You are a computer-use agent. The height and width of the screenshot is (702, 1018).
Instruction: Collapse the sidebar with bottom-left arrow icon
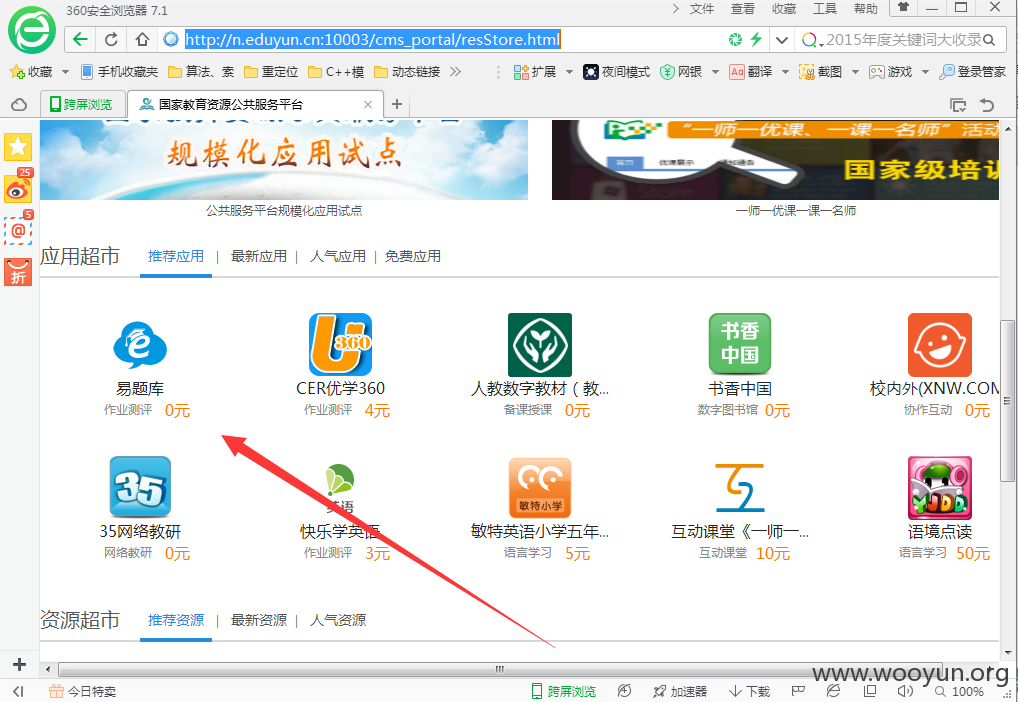click(18, 692)
